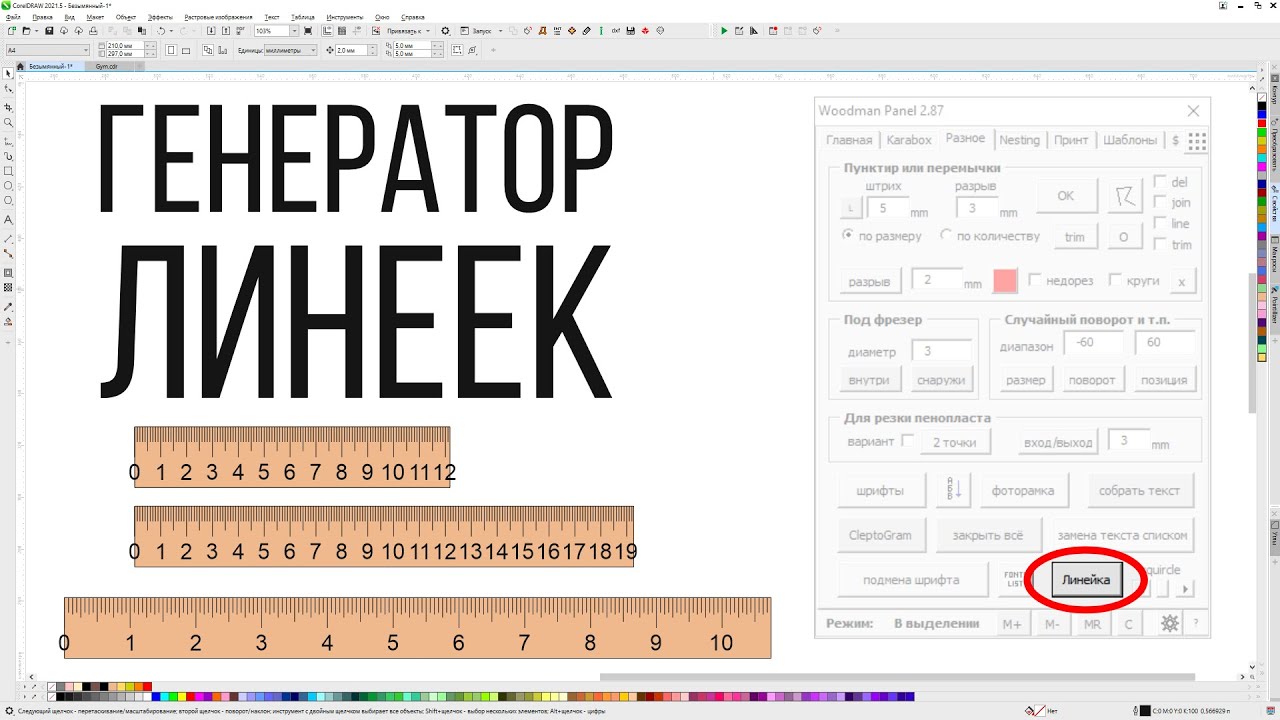Select the Shape edit tool
This screenshot has width=1280, height=720.
8,89
